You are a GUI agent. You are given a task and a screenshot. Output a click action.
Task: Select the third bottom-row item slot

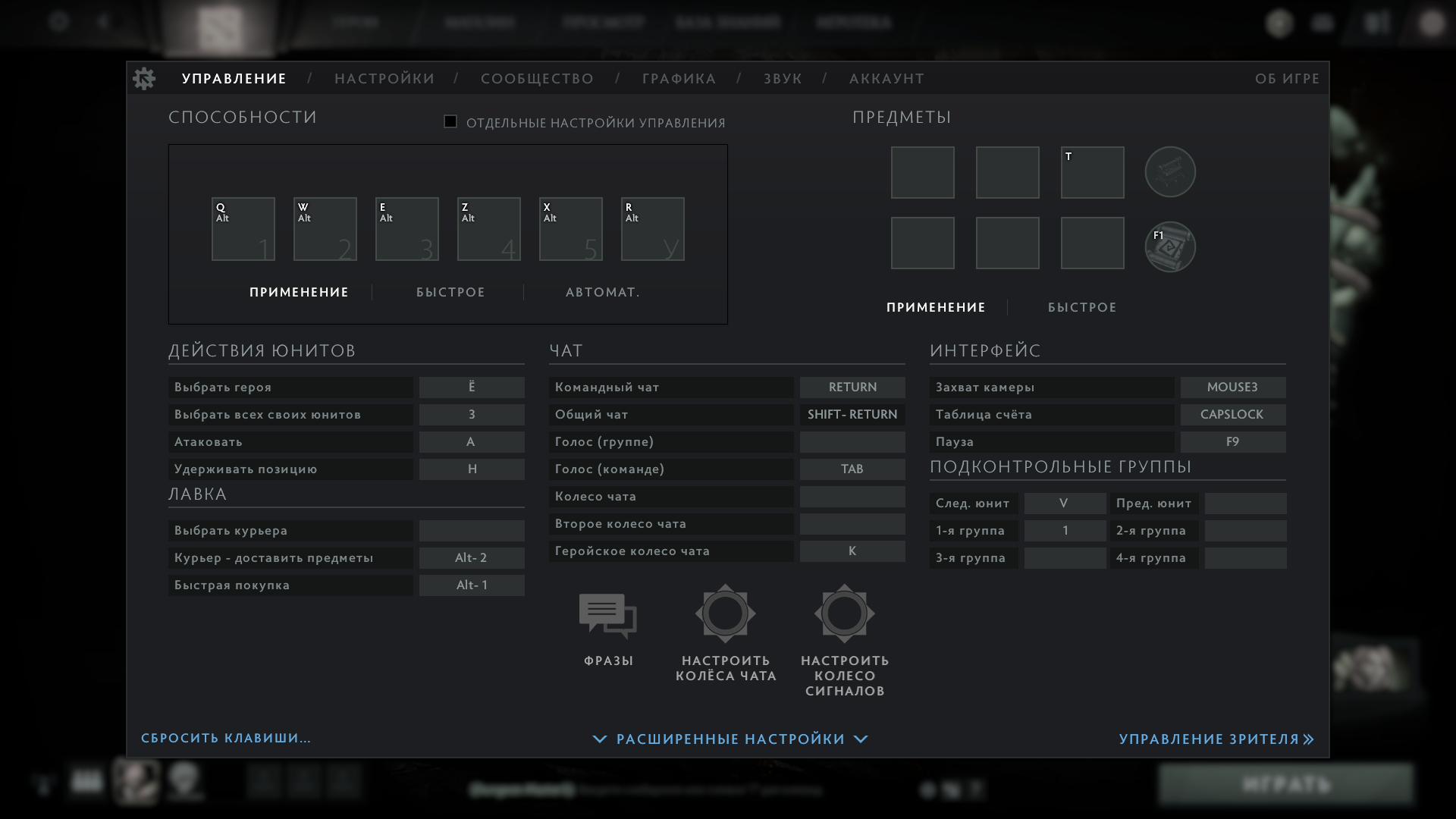coord(1093,243)
